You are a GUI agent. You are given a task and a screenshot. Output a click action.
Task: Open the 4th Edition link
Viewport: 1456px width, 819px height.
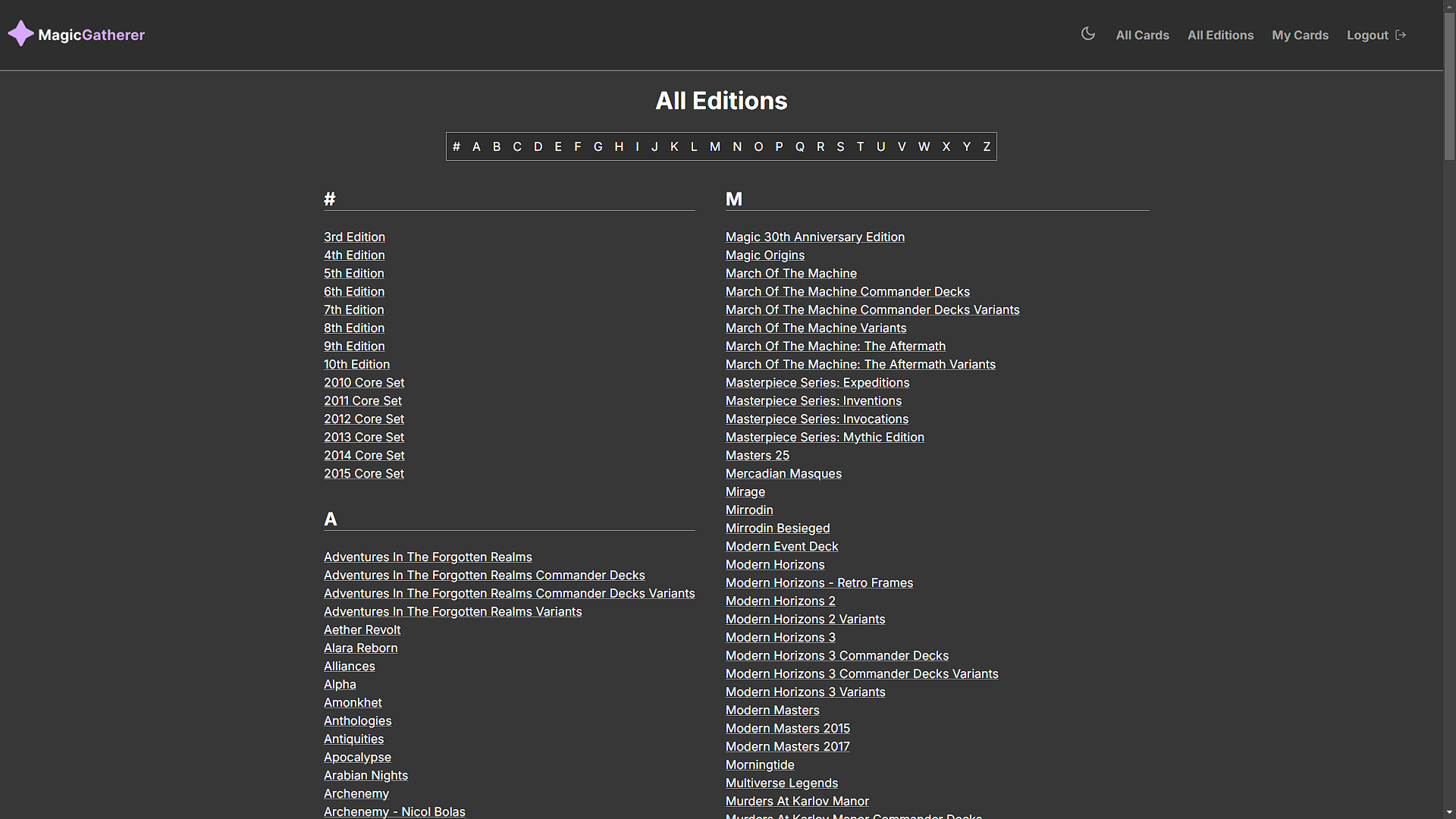coord(354,256)
